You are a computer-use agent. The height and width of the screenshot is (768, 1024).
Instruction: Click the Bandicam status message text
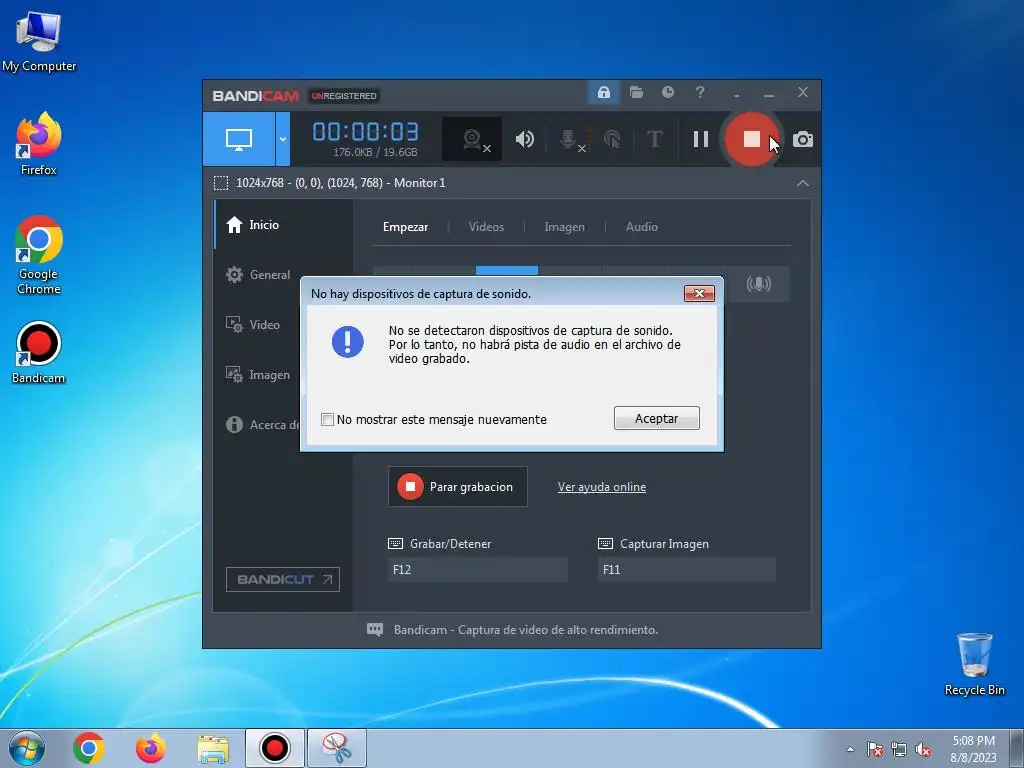[x=526, y=630]
